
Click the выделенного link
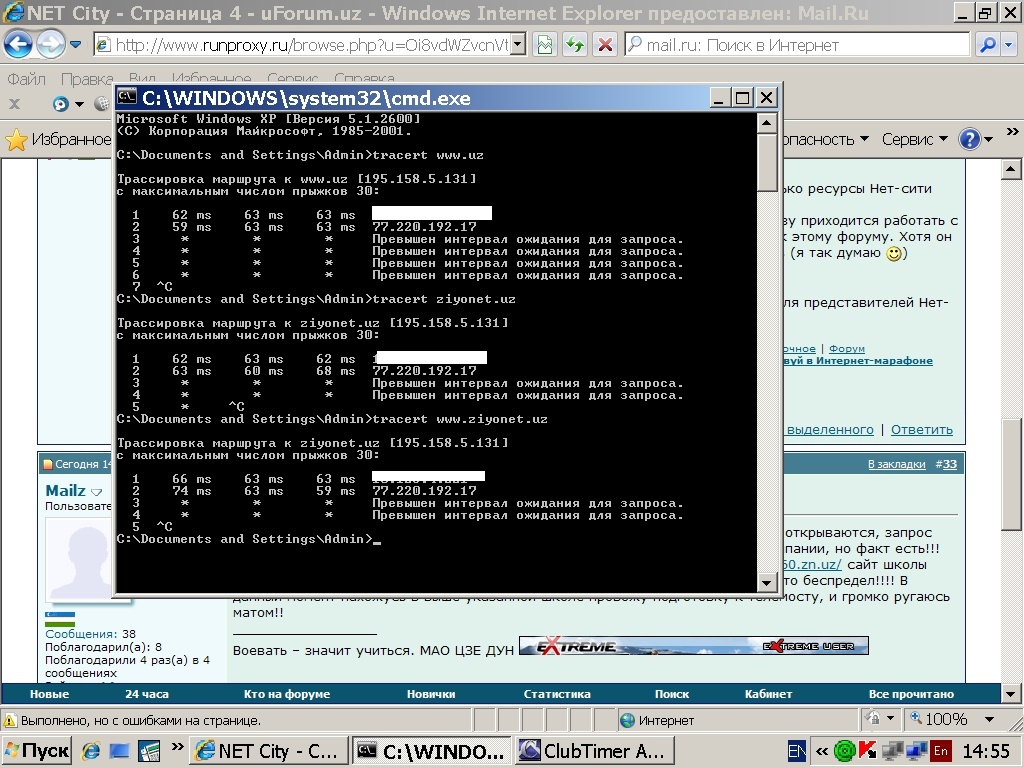(x=829, y=430)
